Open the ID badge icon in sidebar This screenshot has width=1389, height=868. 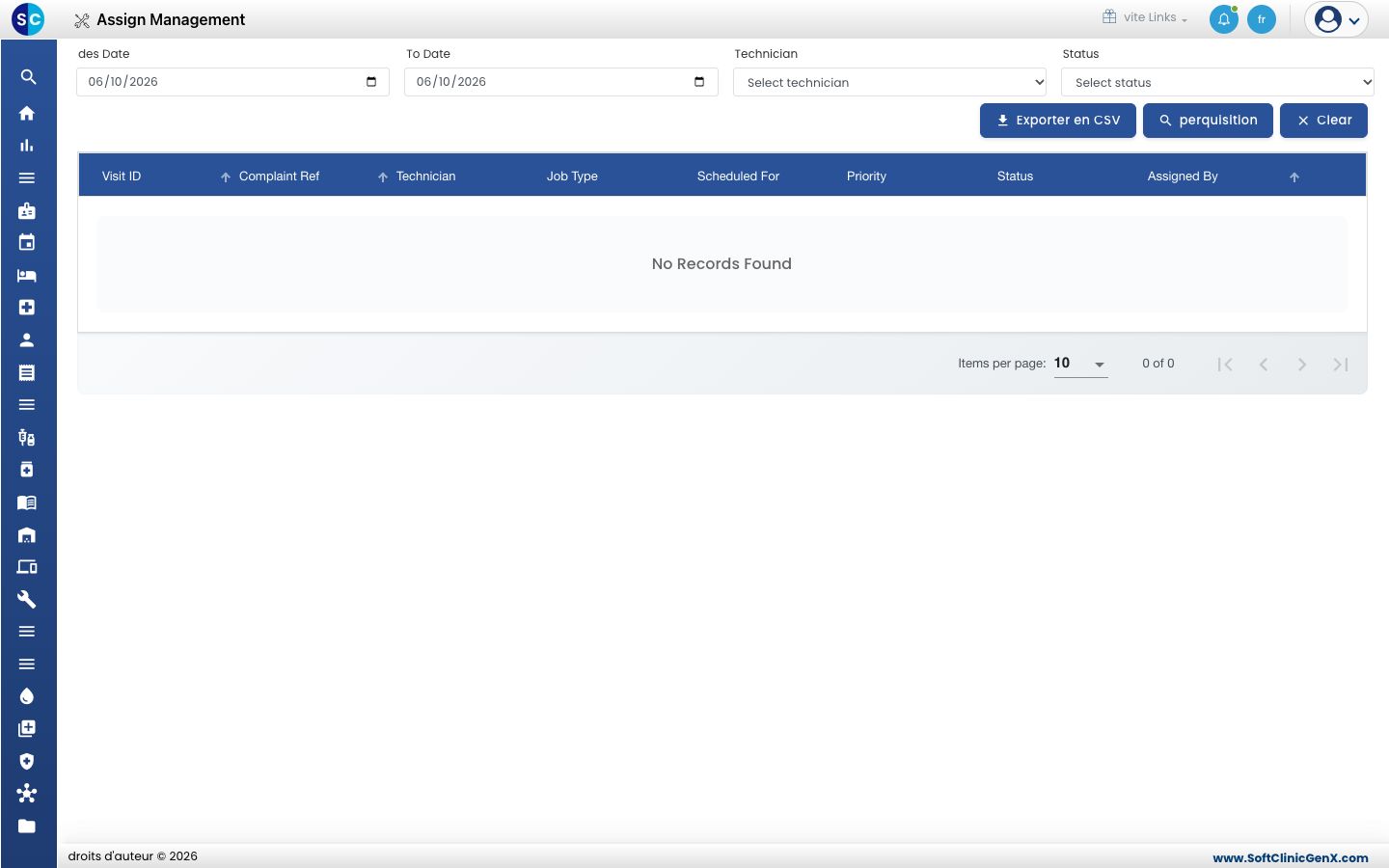(27, 210)
